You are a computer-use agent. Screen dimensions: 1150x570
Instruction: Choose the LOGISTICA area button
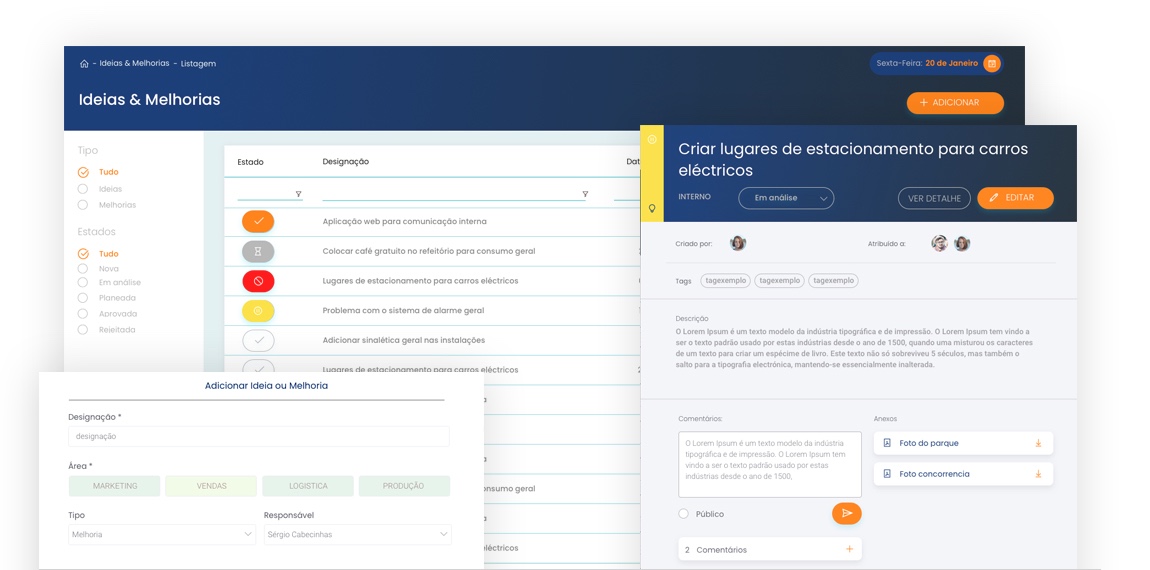pyautogui.click(x=308, y=486)
